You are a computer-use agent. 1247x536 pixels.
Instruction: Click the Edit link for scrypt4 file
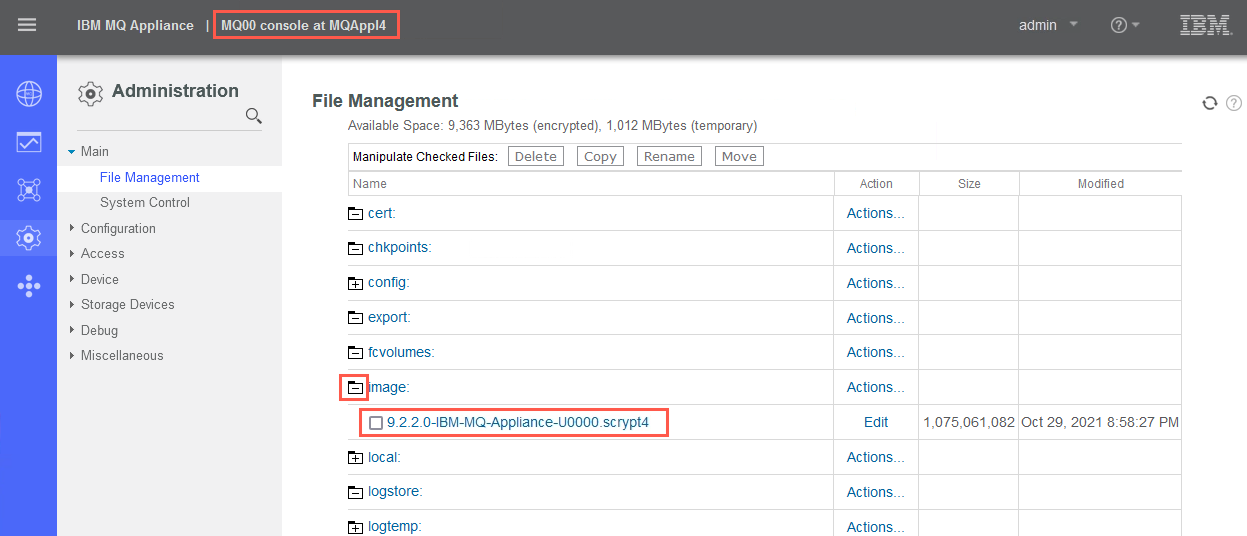(x=876, y=422)
